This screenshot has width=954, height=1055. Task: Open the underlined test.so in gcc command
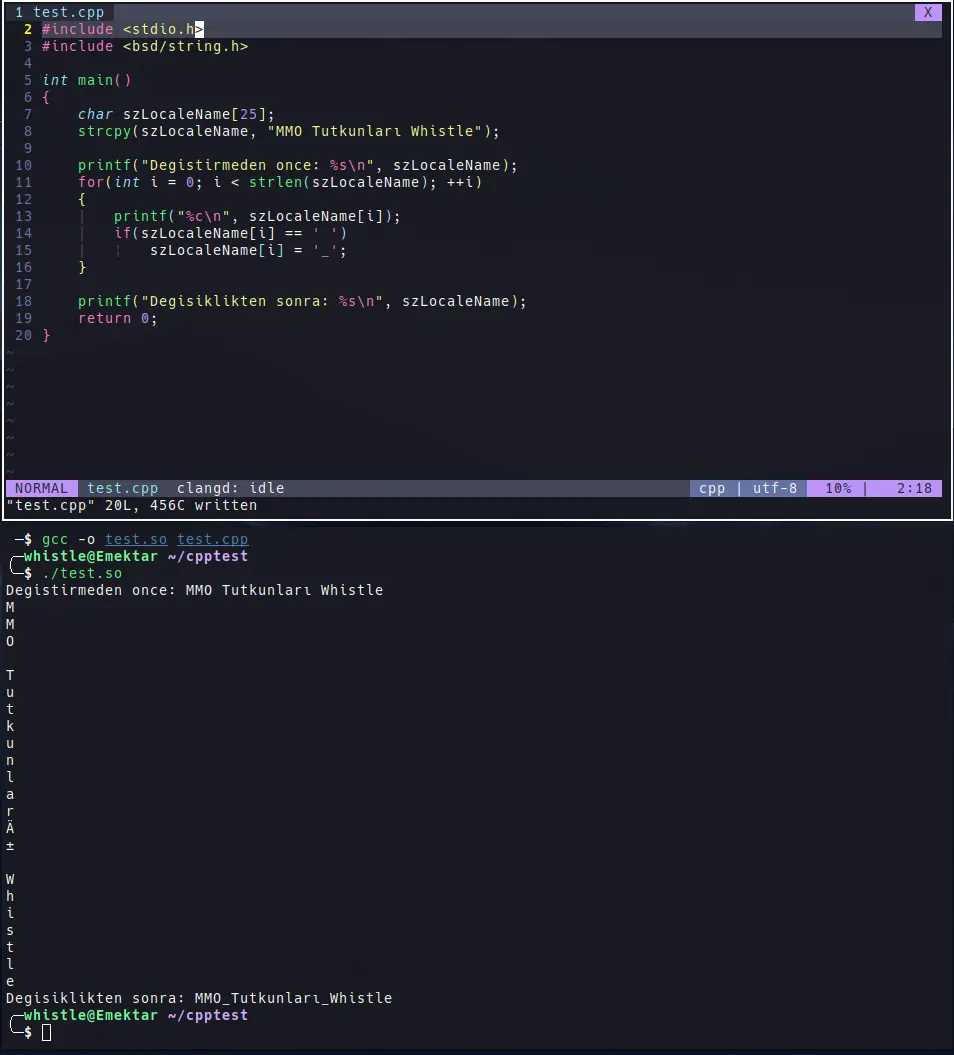(x=136, y=539)
